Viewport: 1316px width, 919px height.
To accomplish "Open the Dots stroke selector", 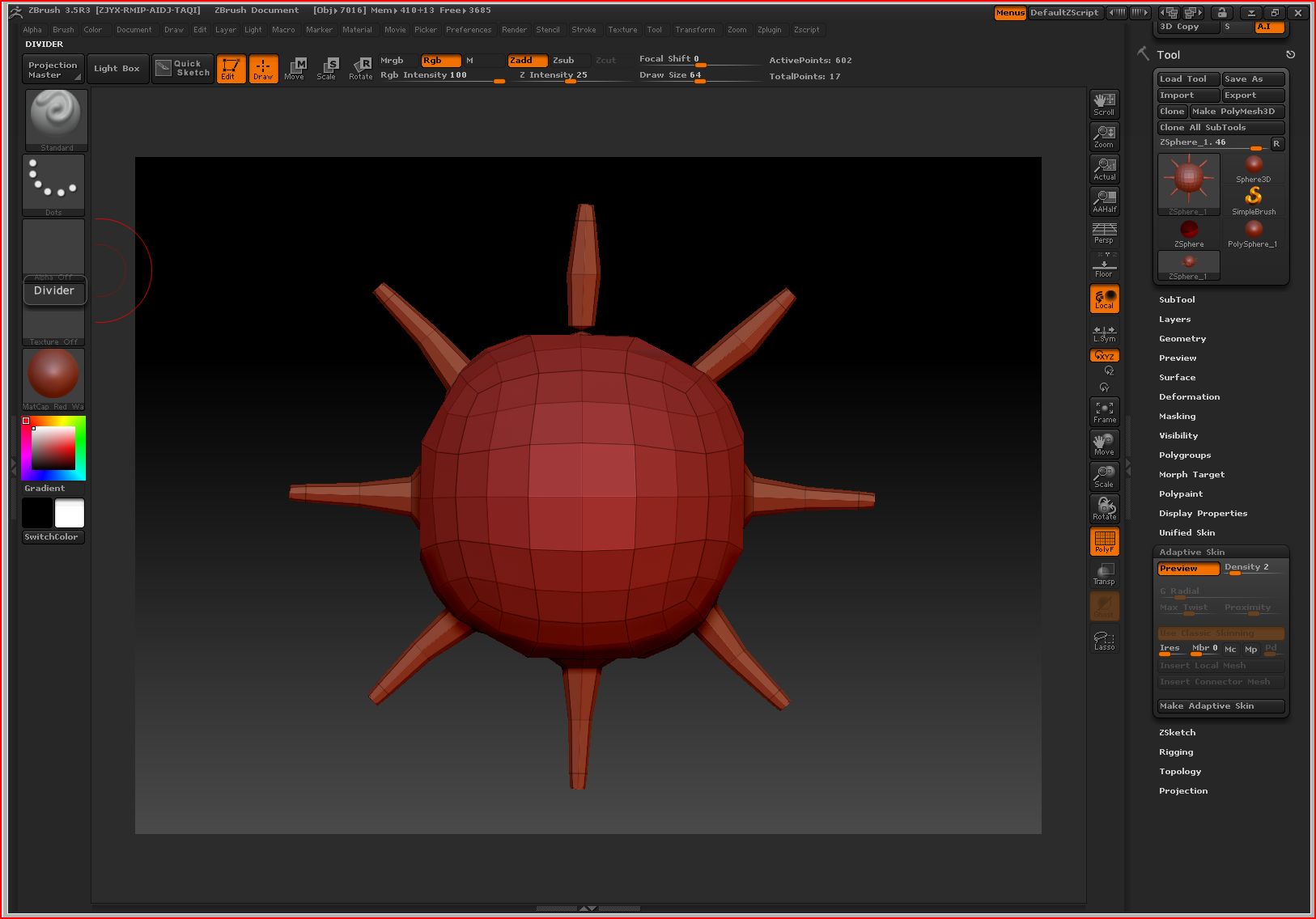I will coord(53,184).
